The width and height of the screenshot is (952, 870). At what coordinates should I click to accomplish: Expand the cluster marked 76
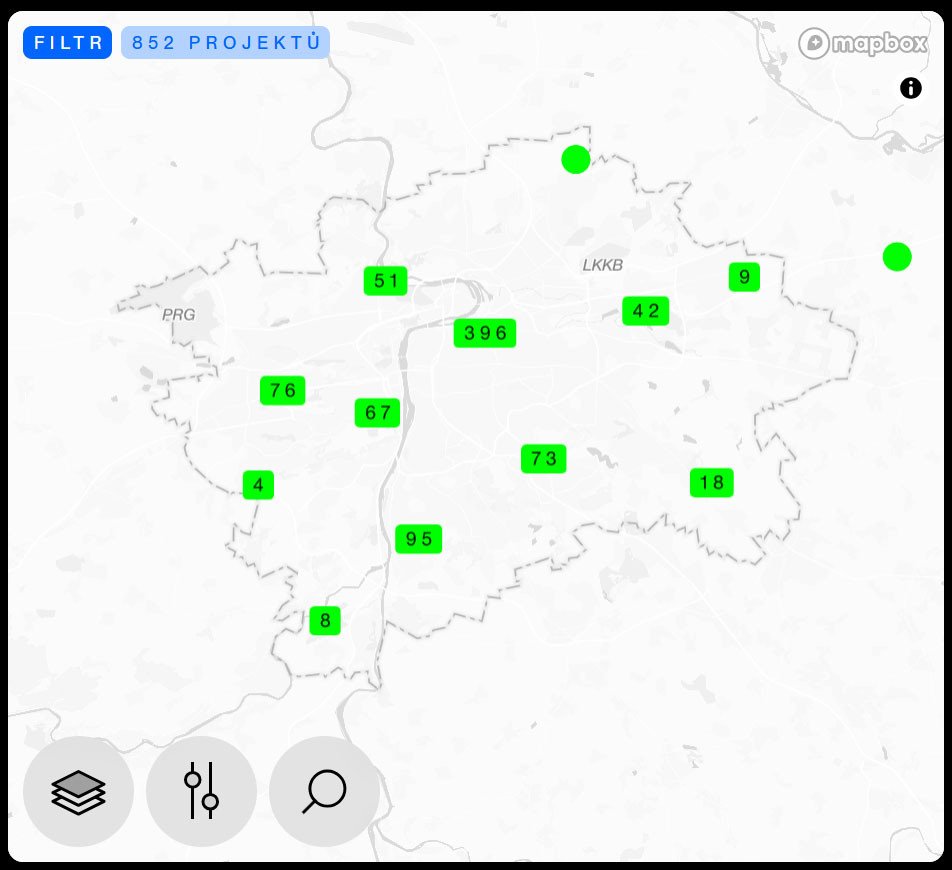point(282,390)
